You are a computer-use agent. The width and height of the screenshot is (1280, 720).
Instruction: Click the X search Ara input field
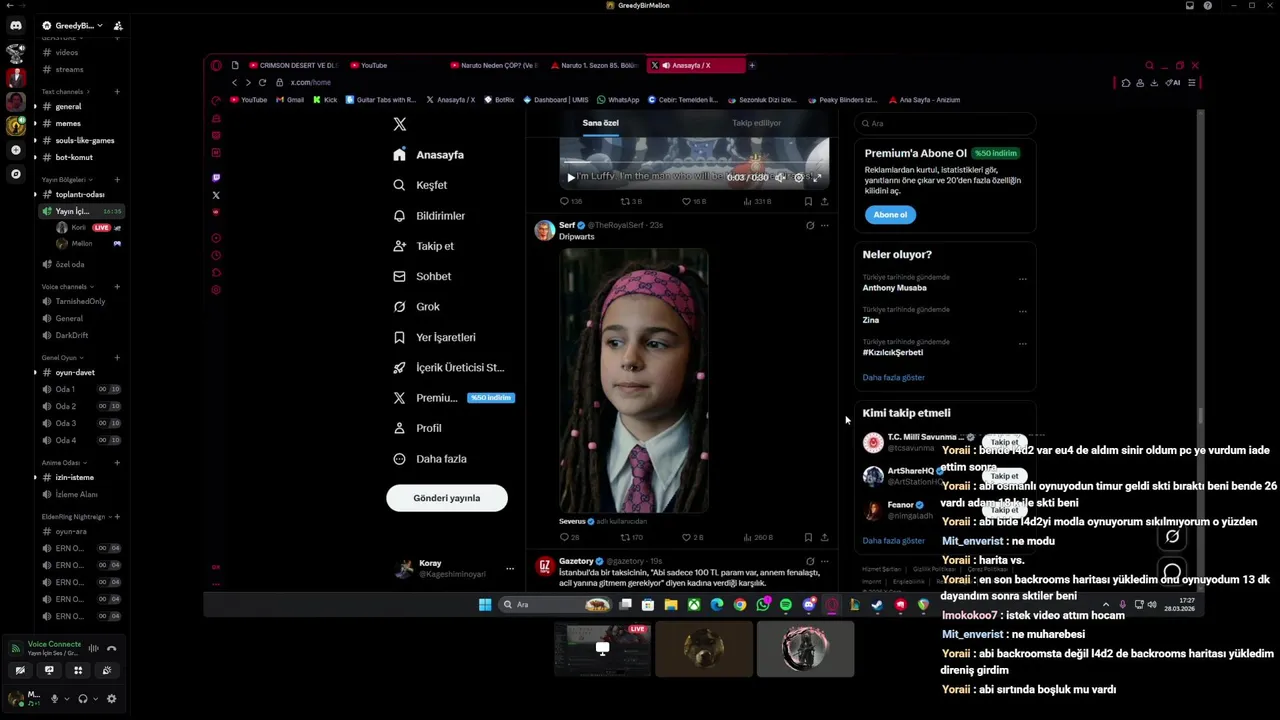(x=945, y=123)
